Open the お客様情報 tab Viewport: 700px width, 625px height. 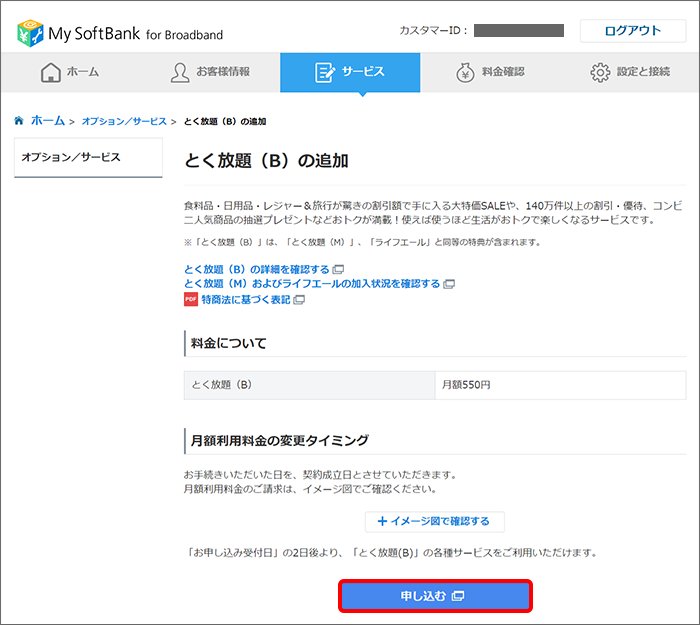[x=210, y=72]
